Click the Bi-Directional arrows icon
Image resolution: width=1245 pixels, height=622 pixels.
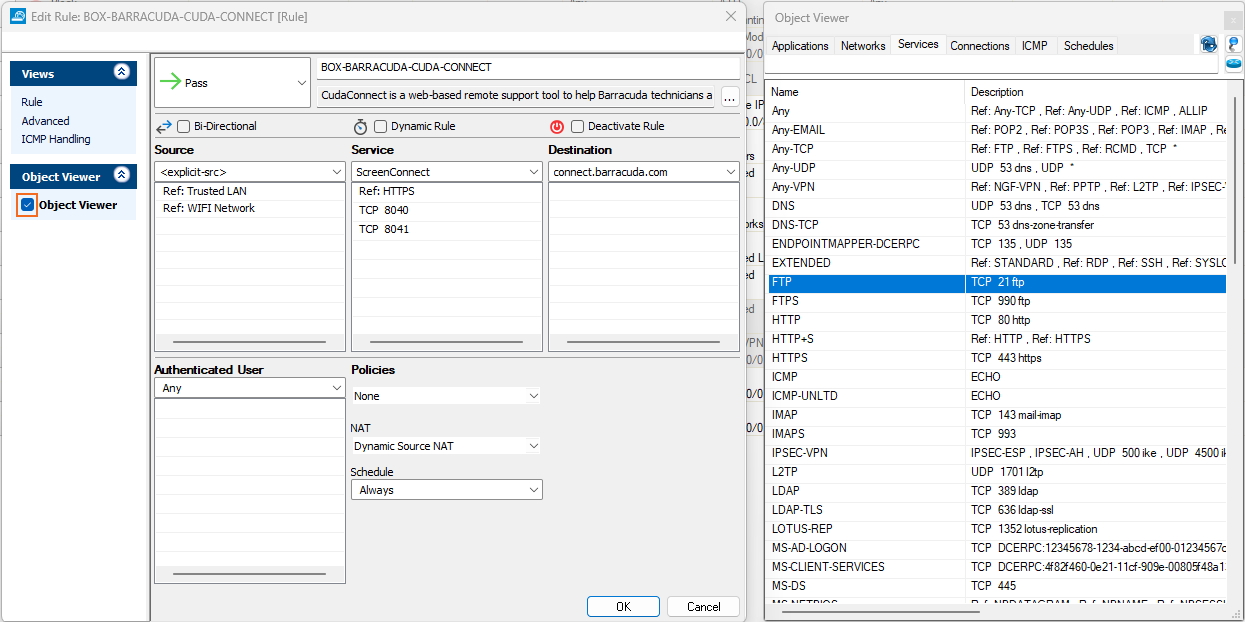165,127
